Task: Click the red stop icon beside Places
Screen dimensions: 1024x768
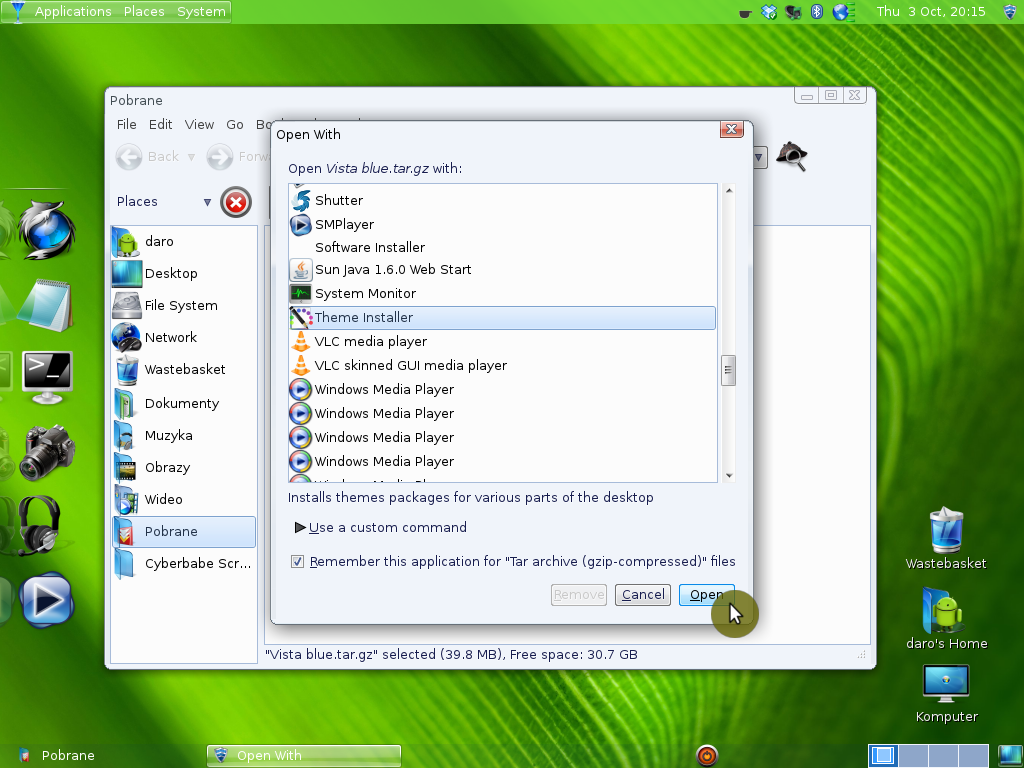Action: point(236,203)
